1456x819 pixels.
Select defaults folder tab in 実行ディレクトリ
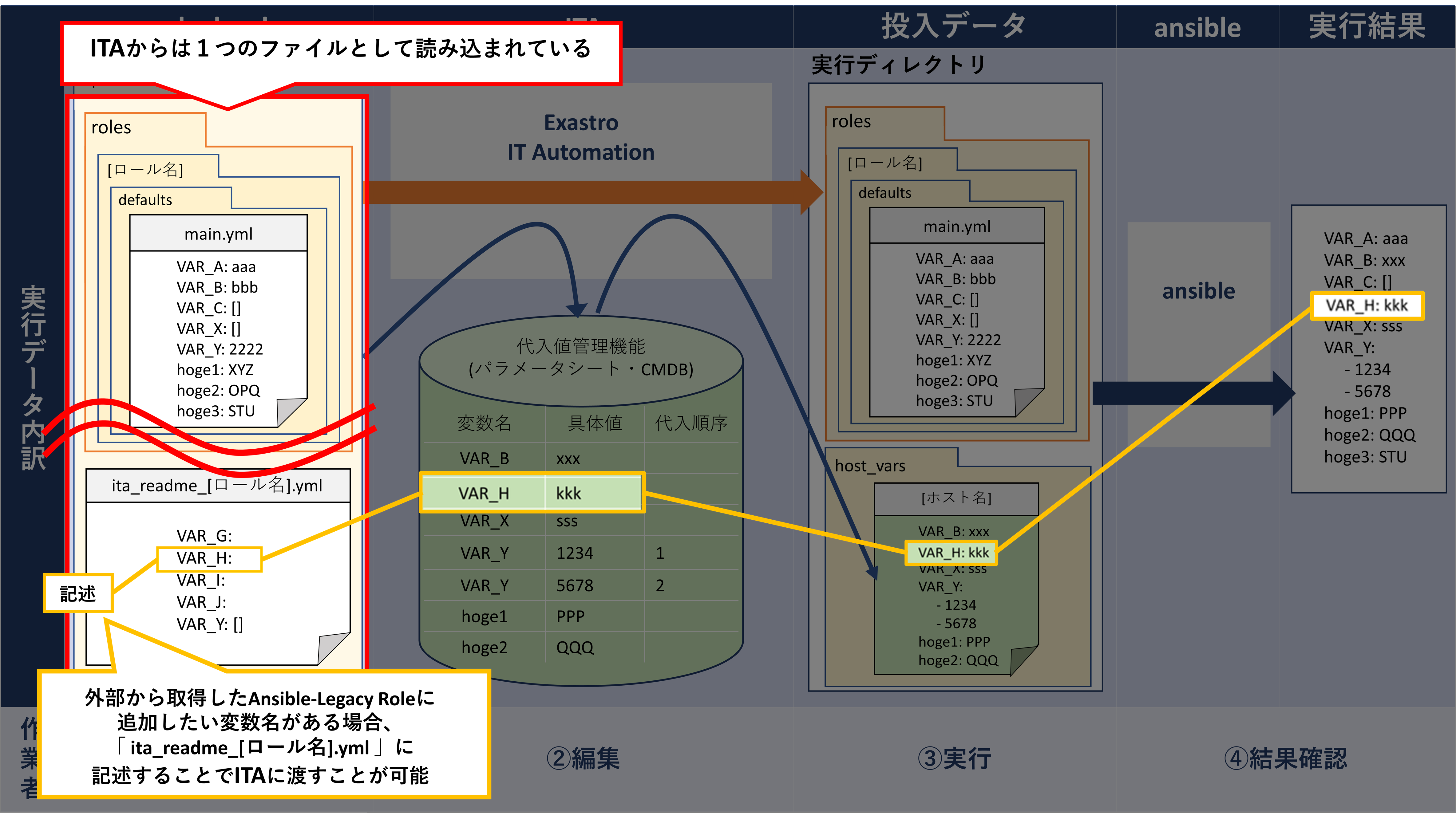885,193
